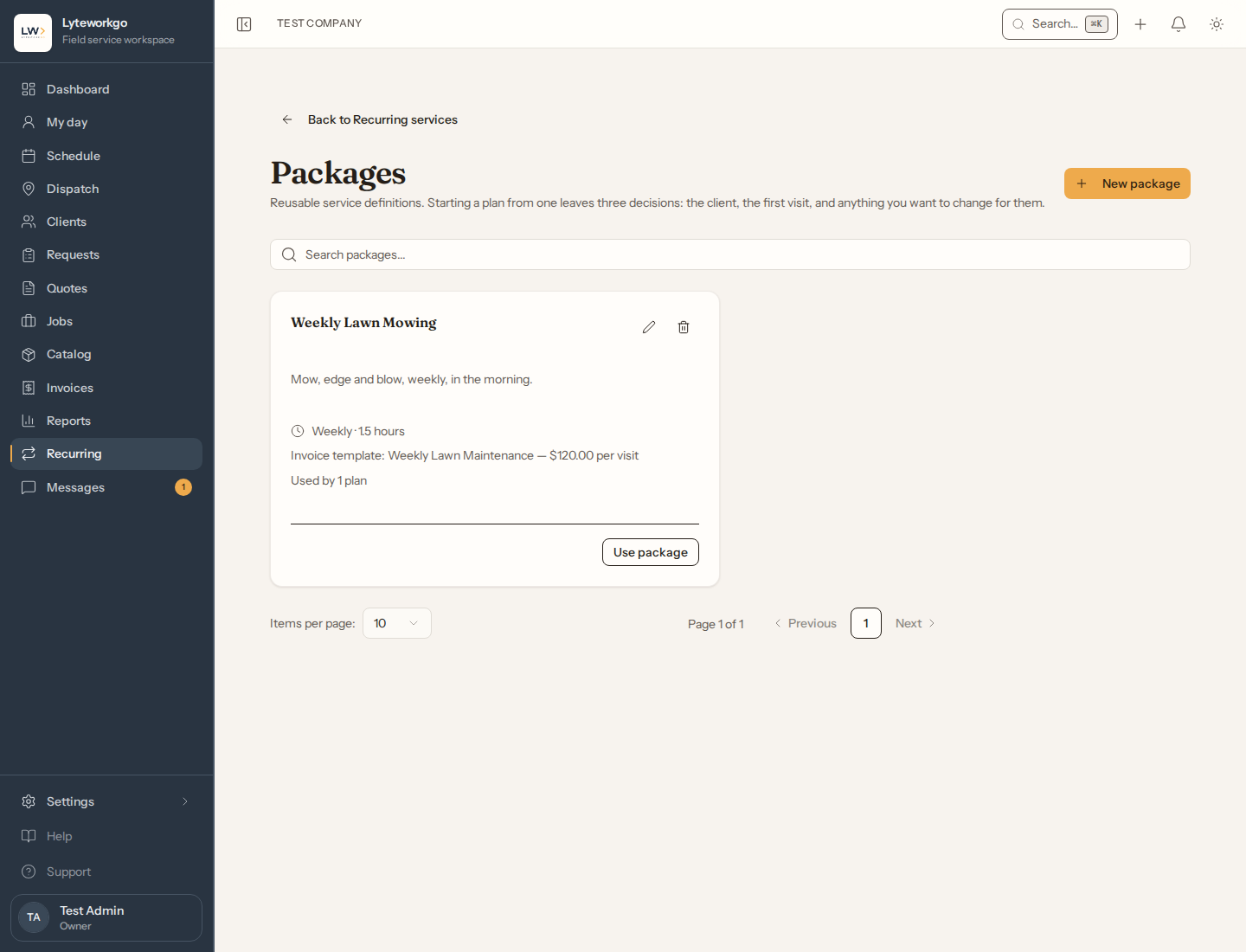Screen dimensions: 1246x952
Task: Open Support link
Action: coord(106,872)
